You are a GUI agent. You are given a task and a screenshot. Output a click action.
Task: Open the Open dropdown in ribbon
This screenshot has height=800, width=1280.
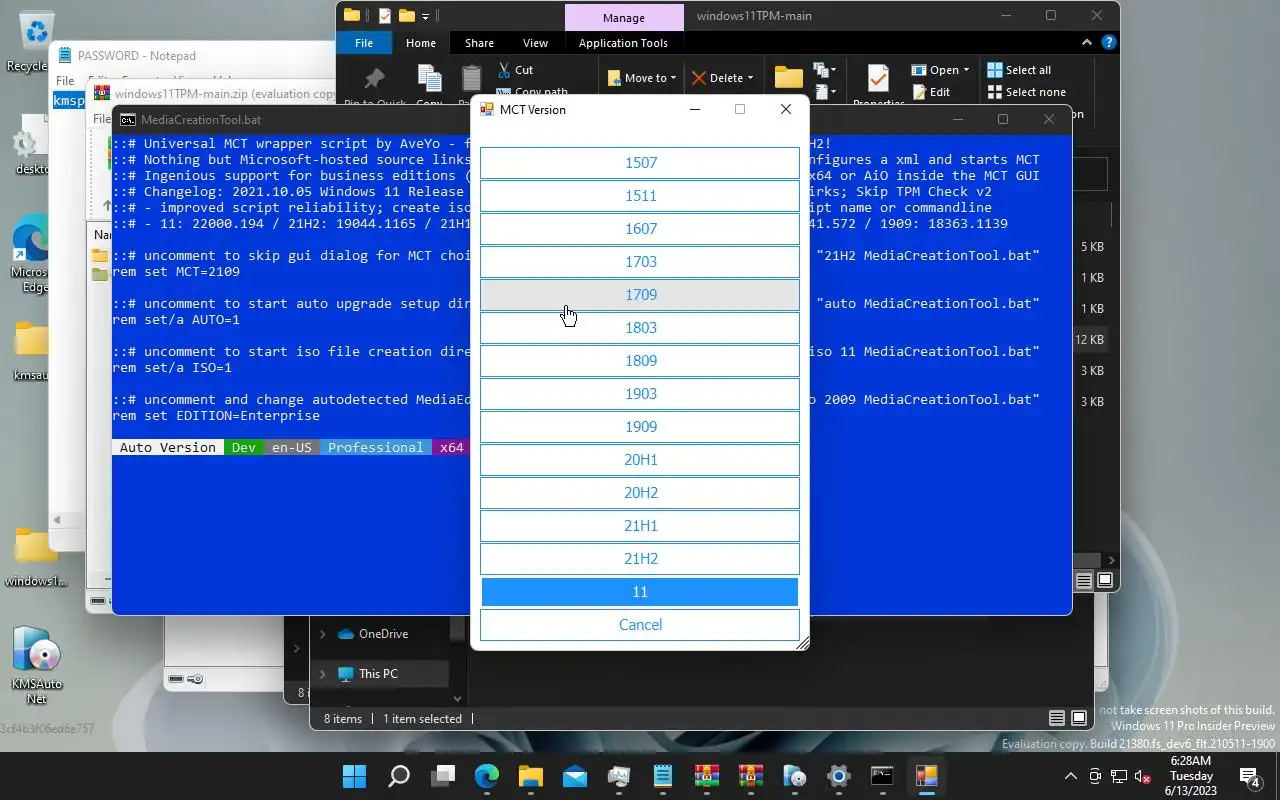(x=941, y=70)
